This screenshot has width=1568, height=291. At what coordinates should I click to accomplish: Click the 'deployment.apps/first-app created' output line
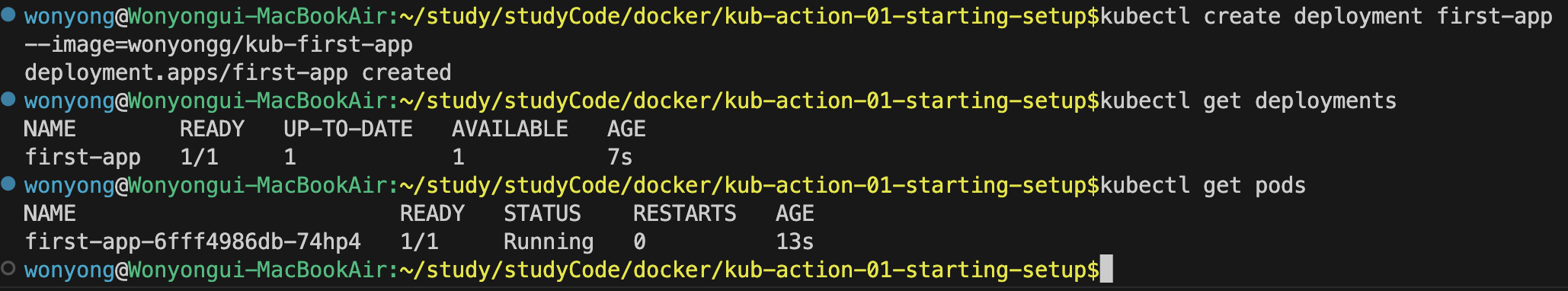point(238,72)
